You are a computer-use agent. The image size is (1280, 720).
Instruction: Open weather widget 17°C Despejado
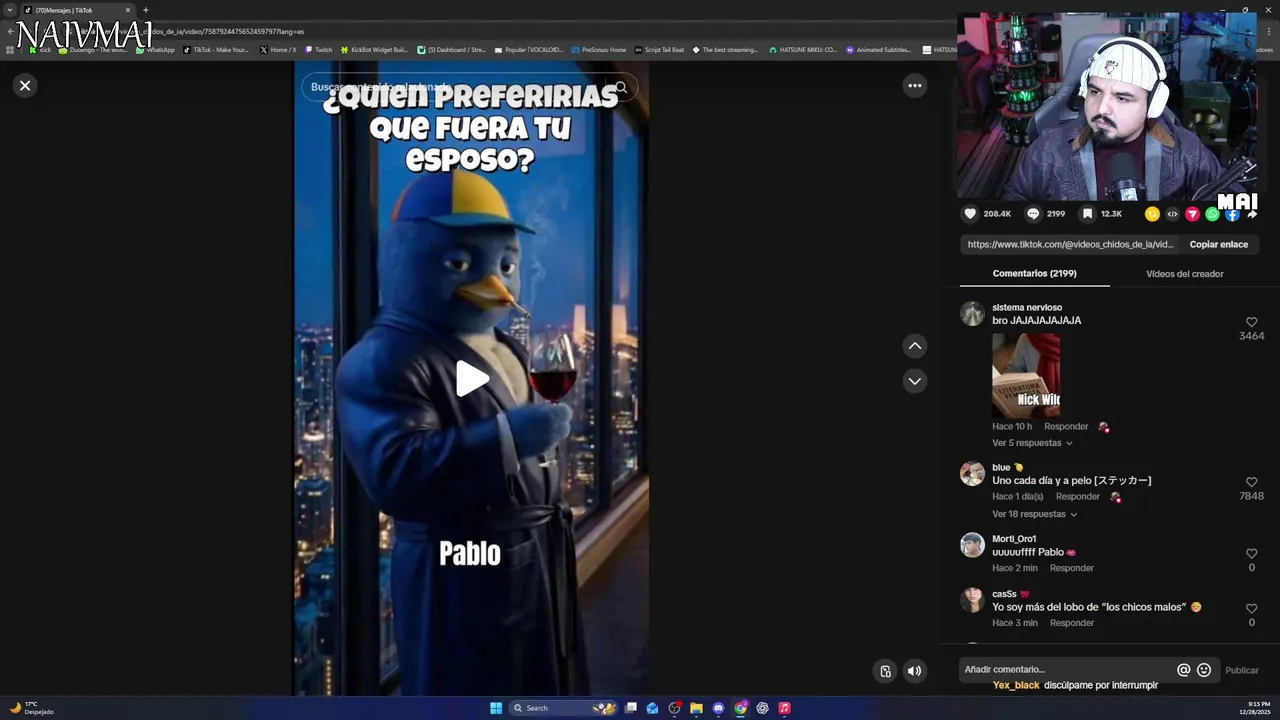[x=32, y=708]
